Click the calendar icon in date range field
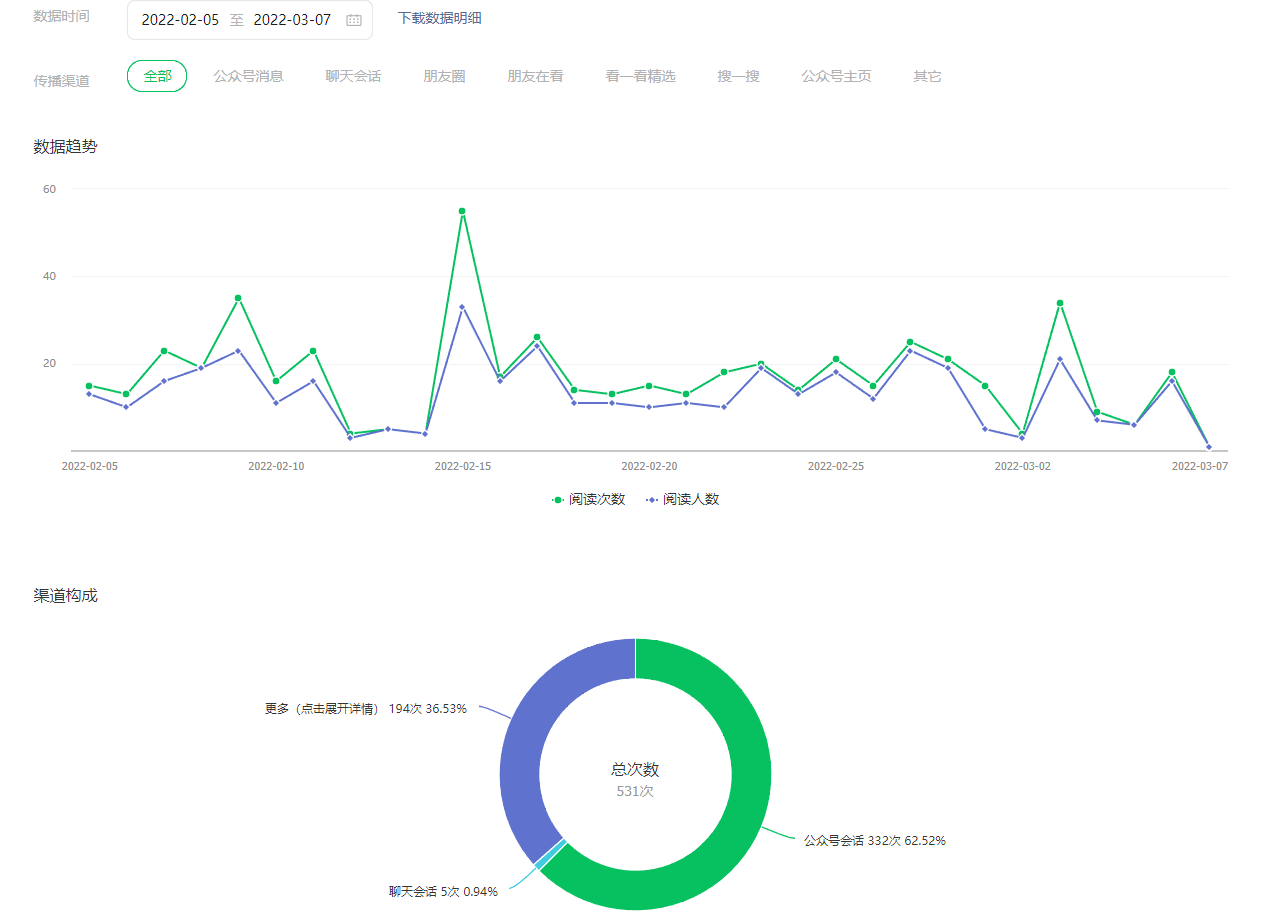Screen dimensions: 1270x914 [354, 20]
